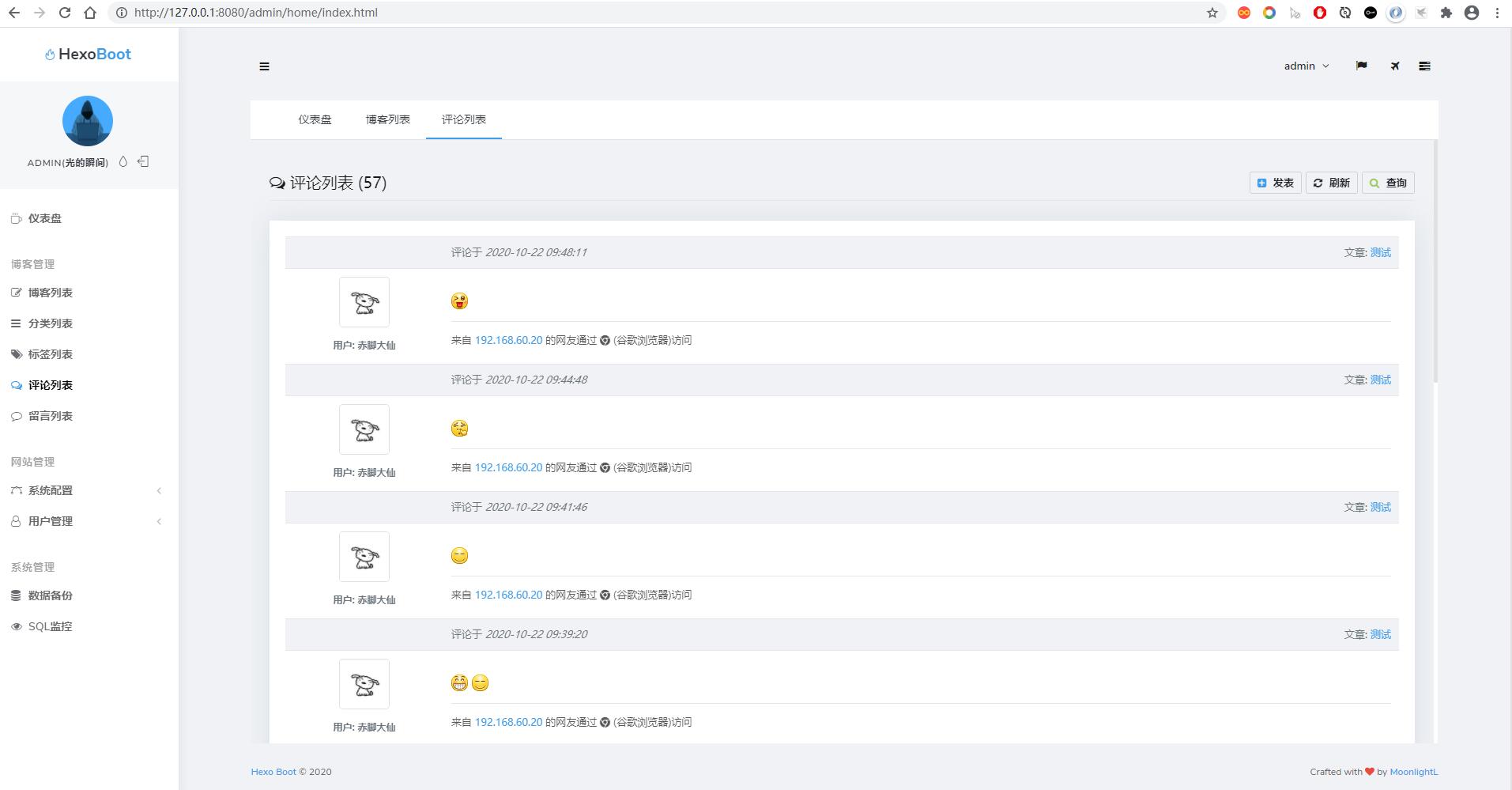Click the airplane icon in header
Viewport: 1512px width, 790px height.
[x=1395, y=66]
